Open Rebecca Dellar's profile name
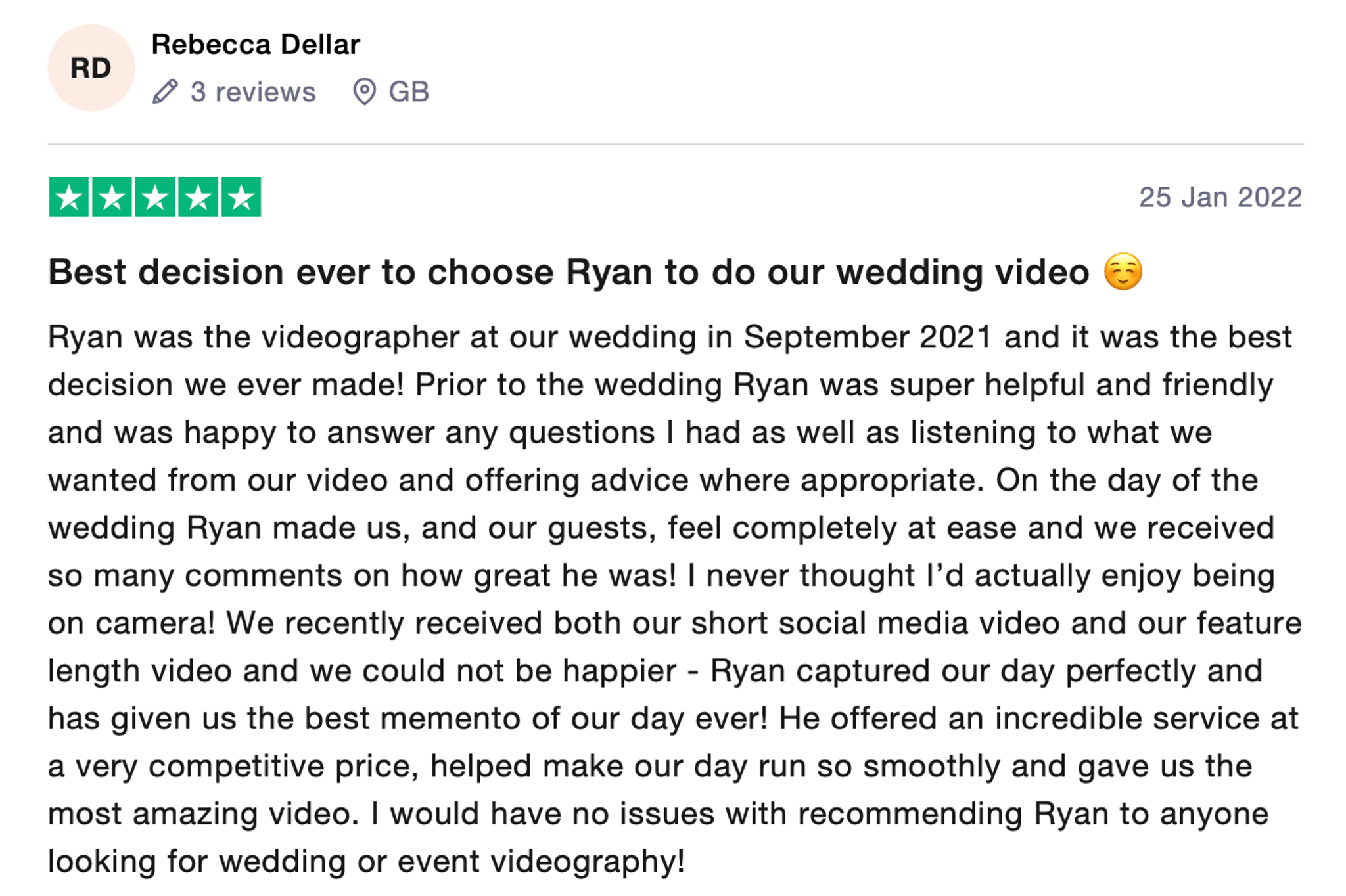This screenshot has height=896, width=1346. pos(256,45)
